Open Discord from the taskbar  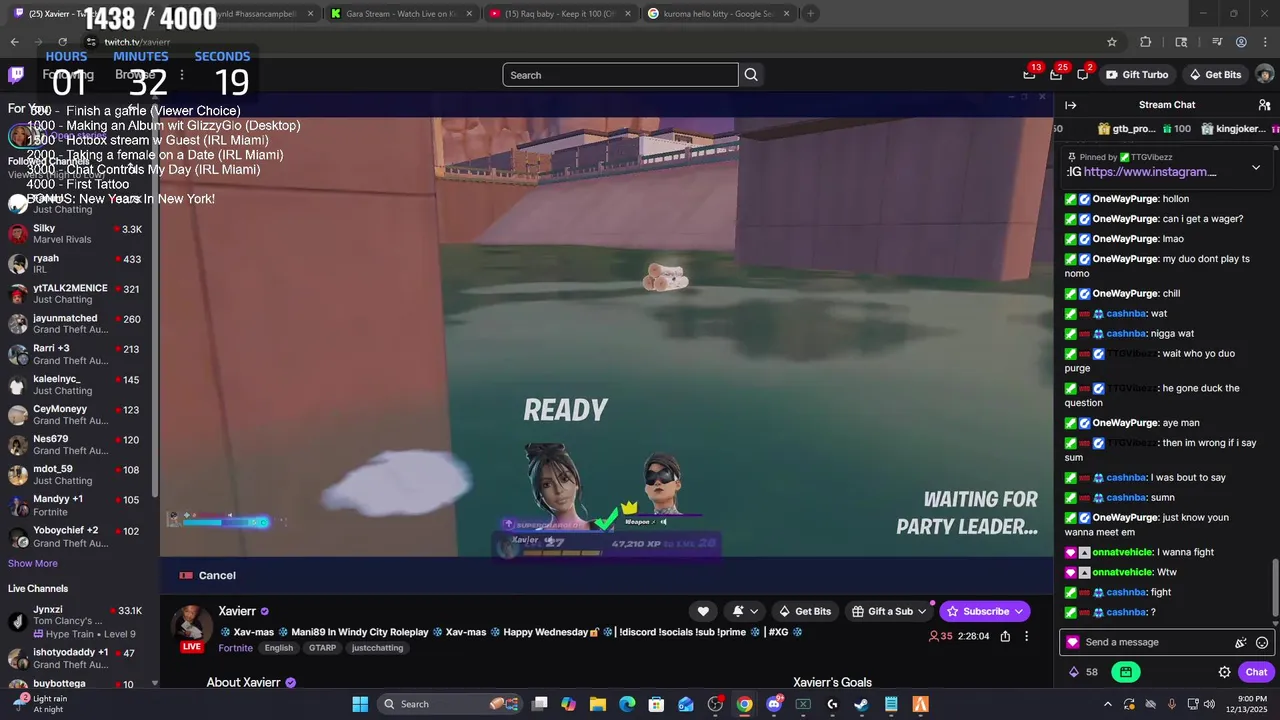coord(774,704)
